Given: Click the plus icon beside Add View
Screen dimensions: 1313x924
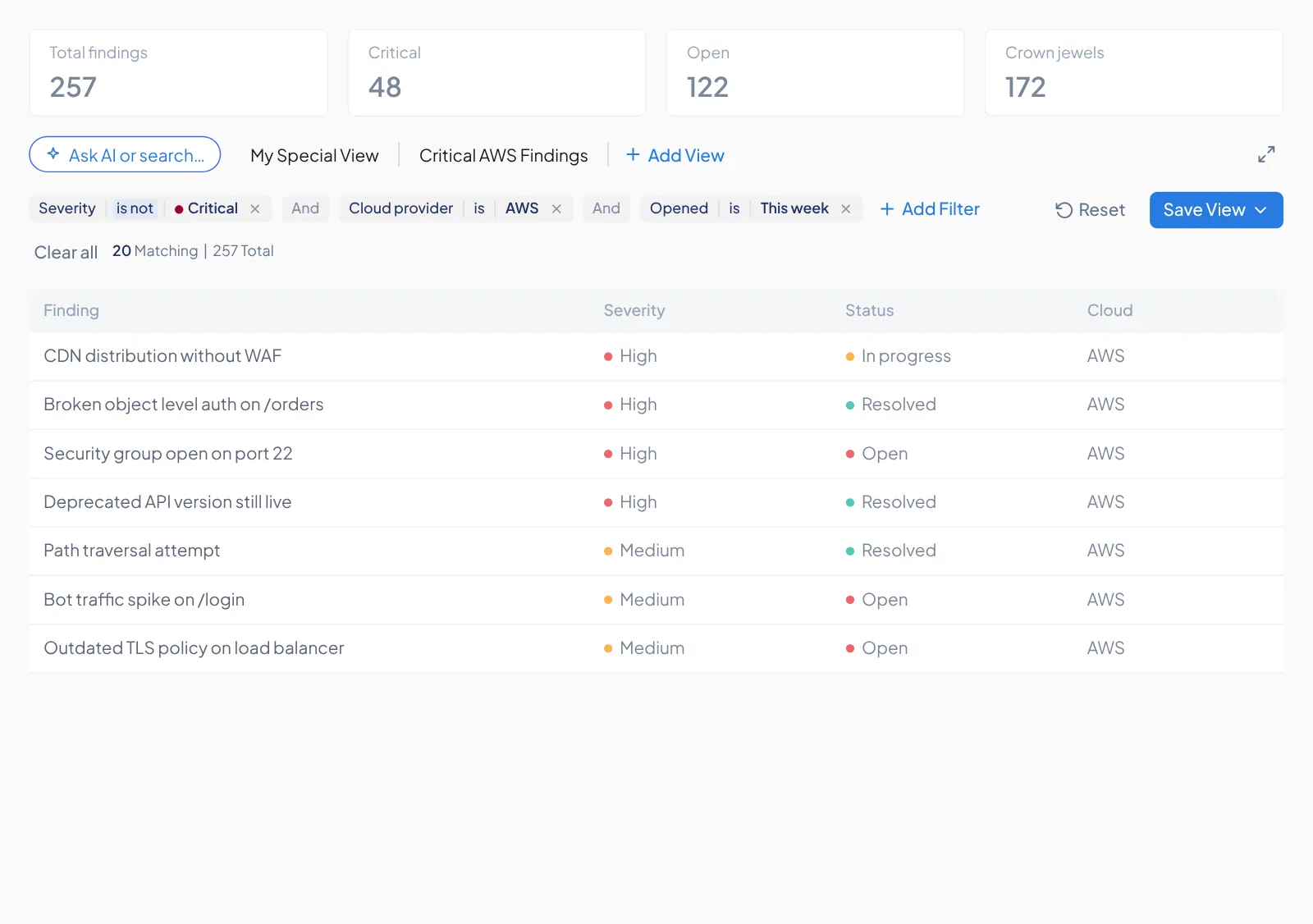Looking at the screenshot, I should 633,154.
